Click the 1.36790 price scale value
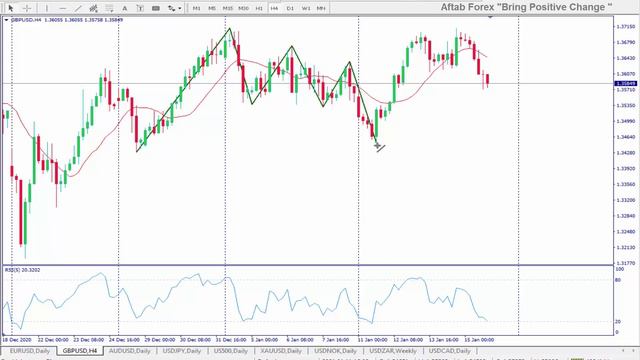Image resolution: width=640 pixels, height=360 pixels. pyautogui.click(x=625, y=42)
